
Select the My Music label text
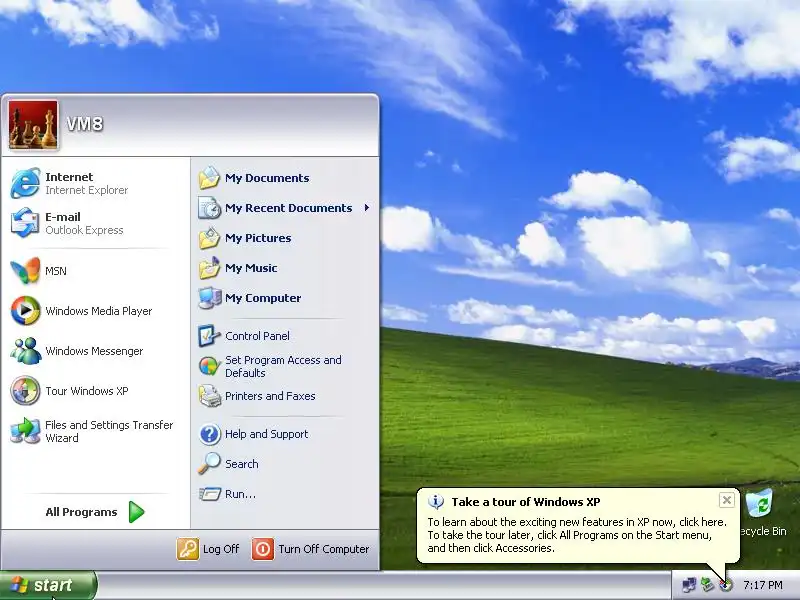click(x=251, y=268)
